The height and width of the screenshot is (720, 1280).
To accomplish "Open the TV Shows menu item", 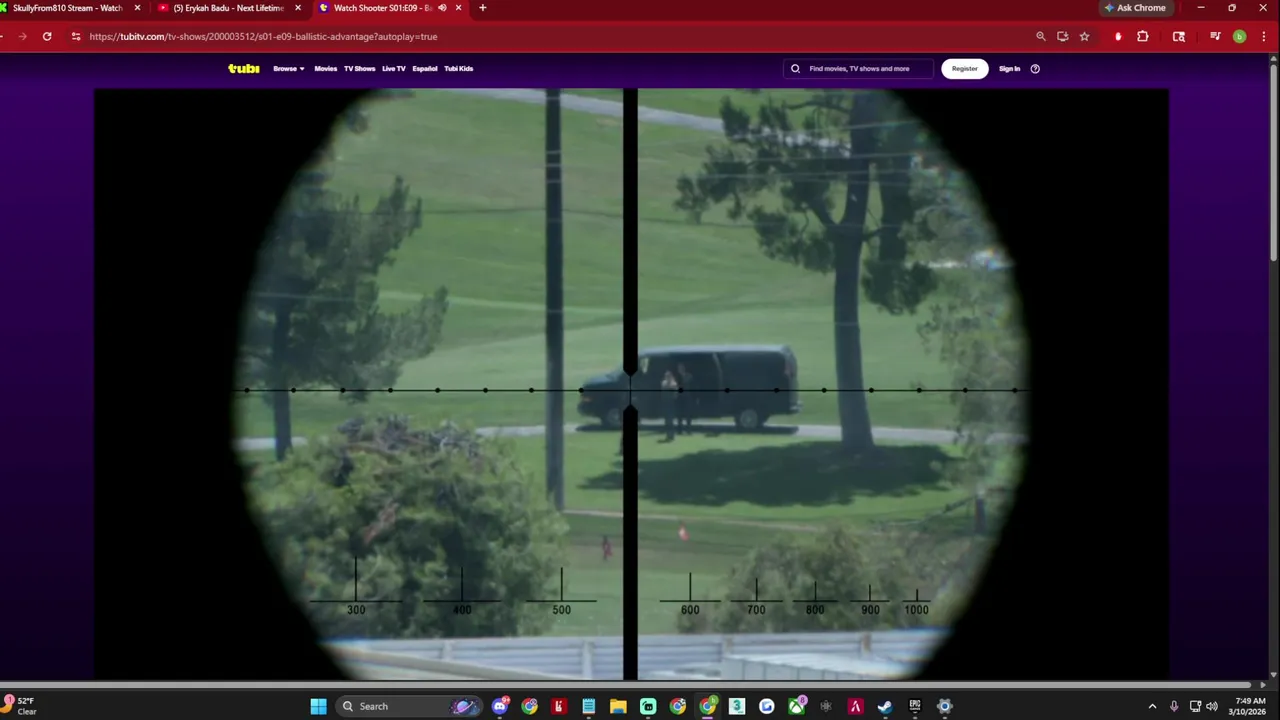I will click(x=360, y=69).
